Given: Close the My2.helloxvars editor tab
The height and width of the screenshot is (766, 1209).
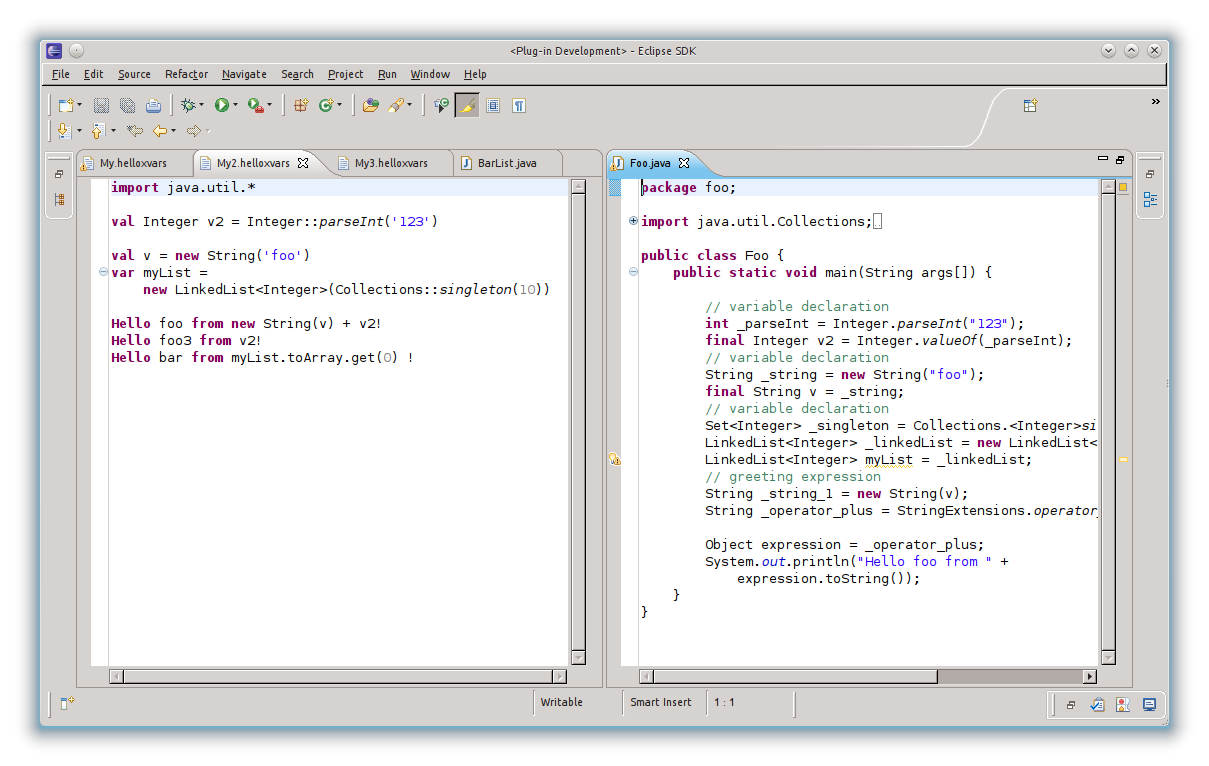Looking at the screenshot, I should [x=303, y=162].
